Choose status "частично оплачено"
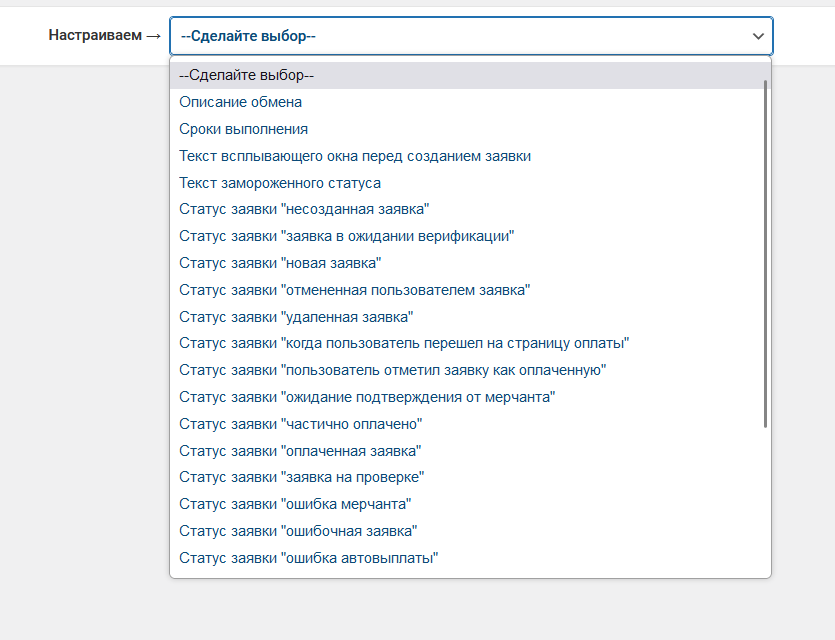Screen dimensions: 835x640 pyautogui.click(x=301, y=424)
